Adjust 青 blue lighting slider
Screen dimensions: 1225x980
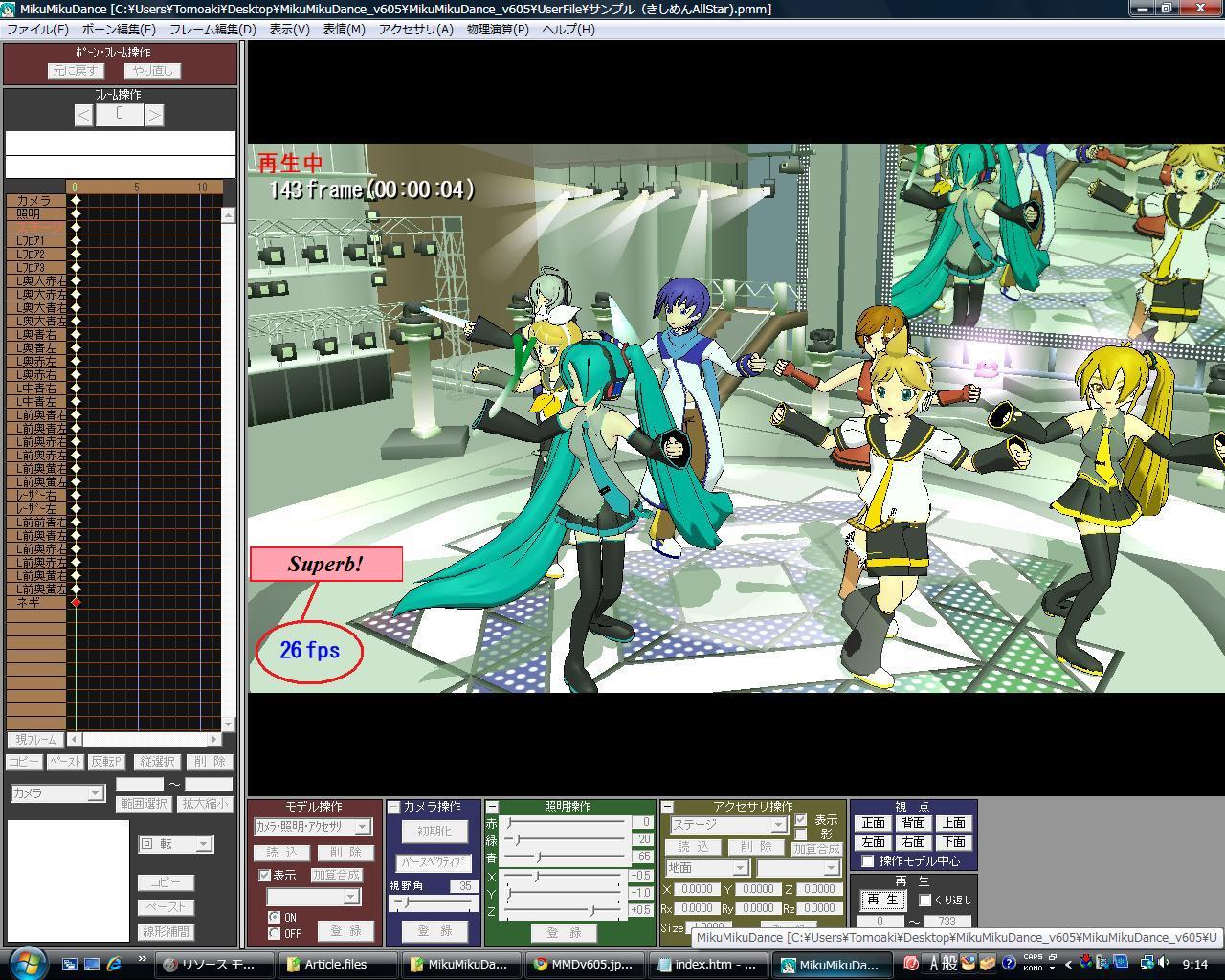(x=566, y=857)
